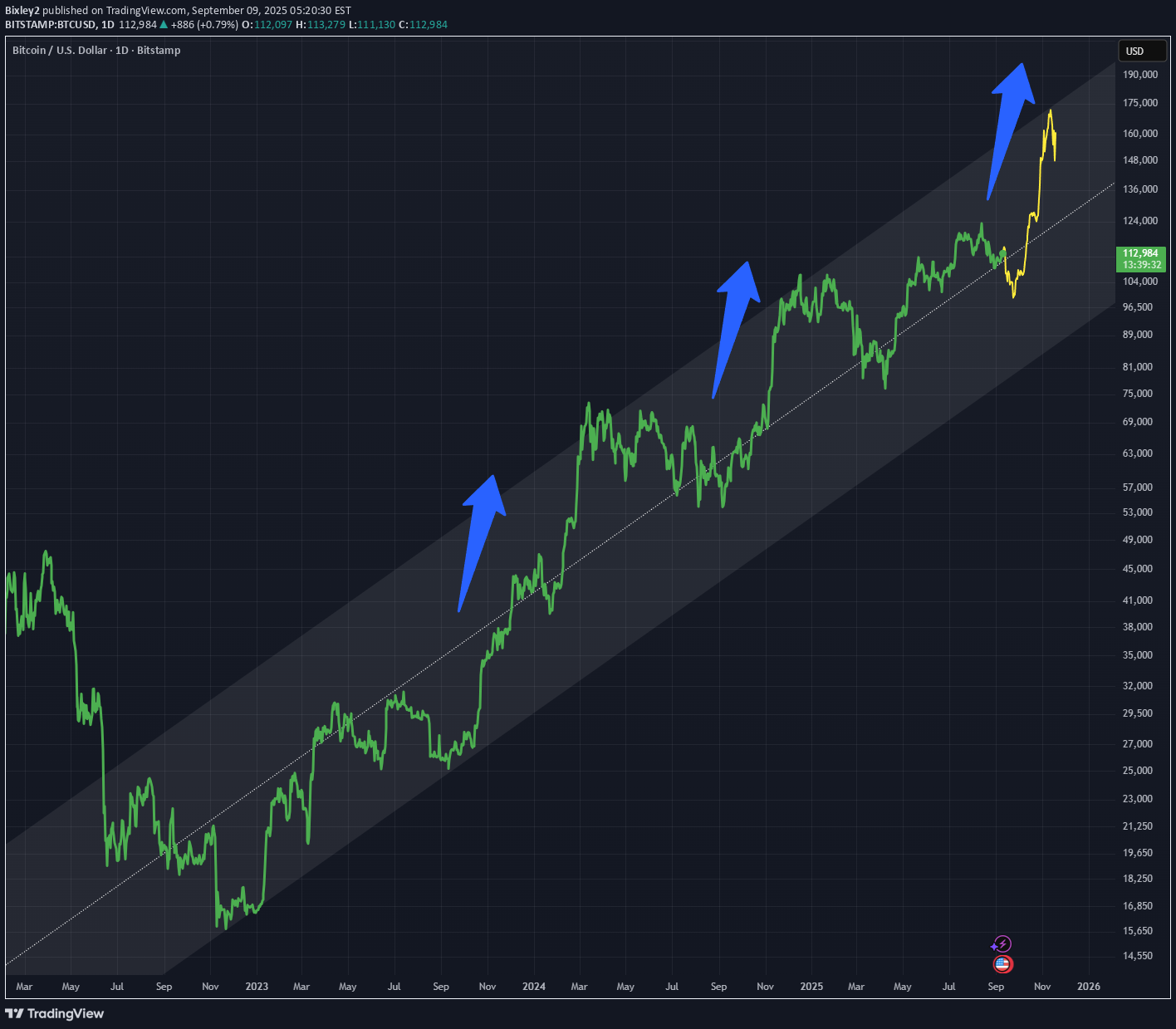
Task: Click the 25,000 price axis label
Action: [1138, 771]
